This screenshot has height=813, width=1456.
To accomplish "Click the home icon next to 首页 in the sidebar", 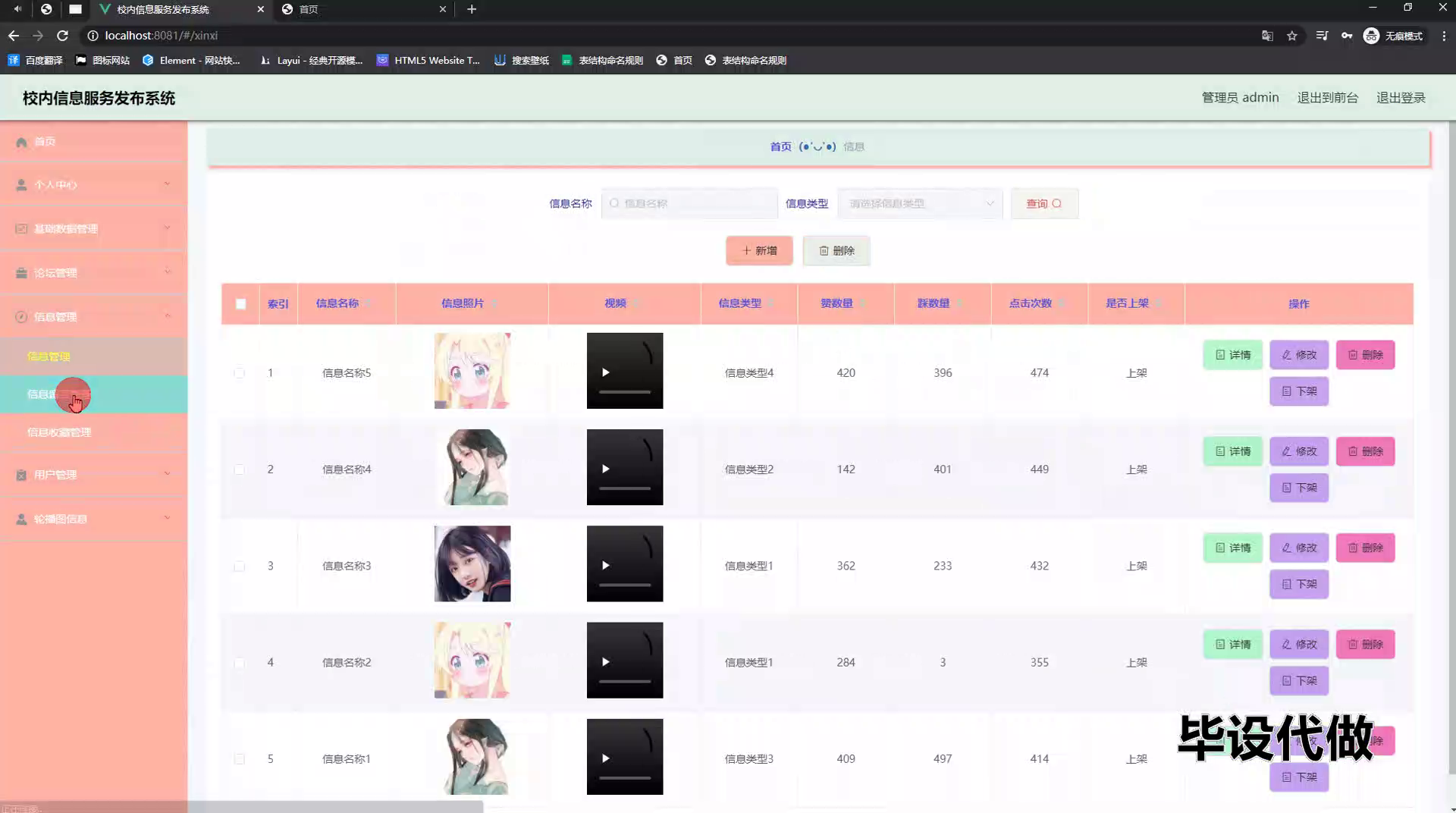I will coord(21,142).
